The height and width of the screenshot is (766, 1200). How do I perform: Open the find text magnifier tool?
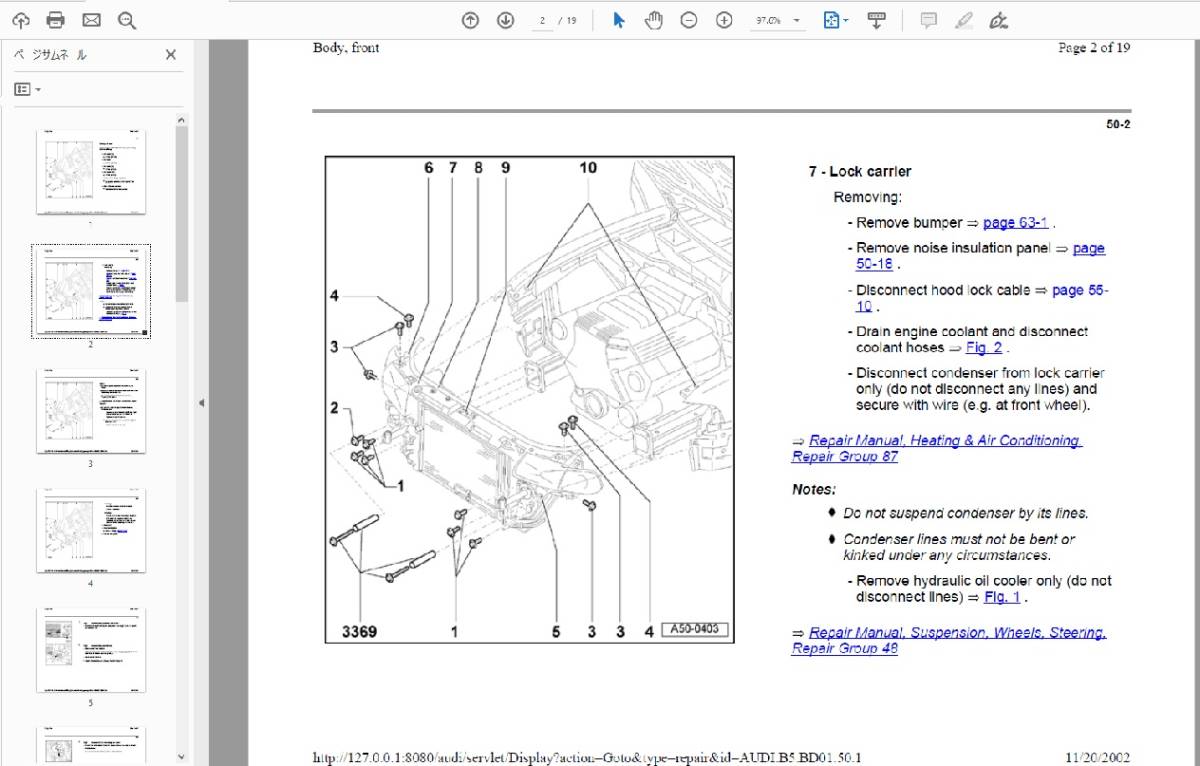[x=126, y=20]
